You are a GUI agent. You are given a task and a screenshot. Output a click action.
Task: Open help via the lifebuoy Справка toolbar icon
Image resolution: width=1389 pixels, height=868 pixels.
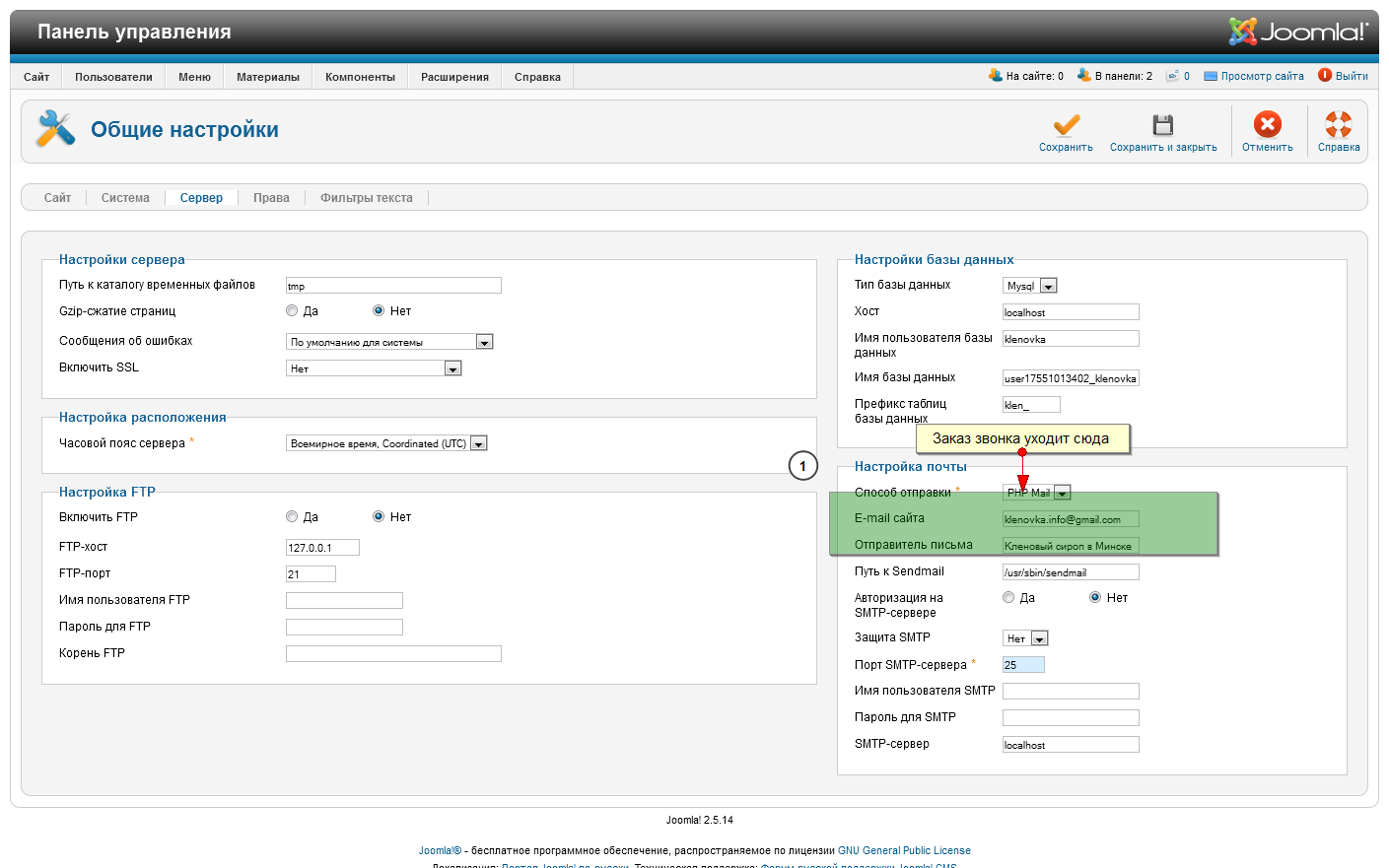coord(1339,124)
